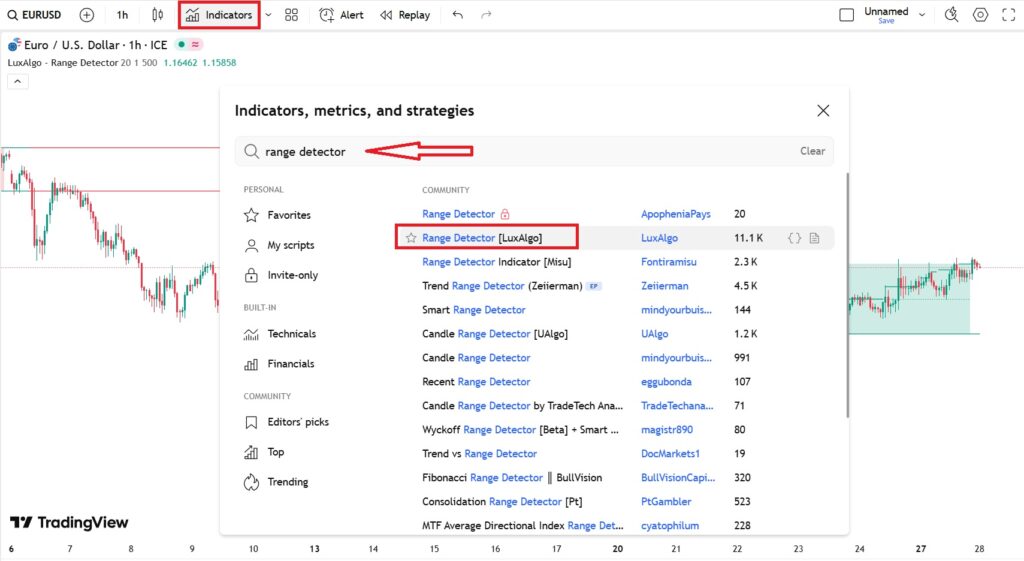The width and height of the screenshot is (1024, 561).
Task: Open the Indicators panel from toolbar
Action: 219,15
